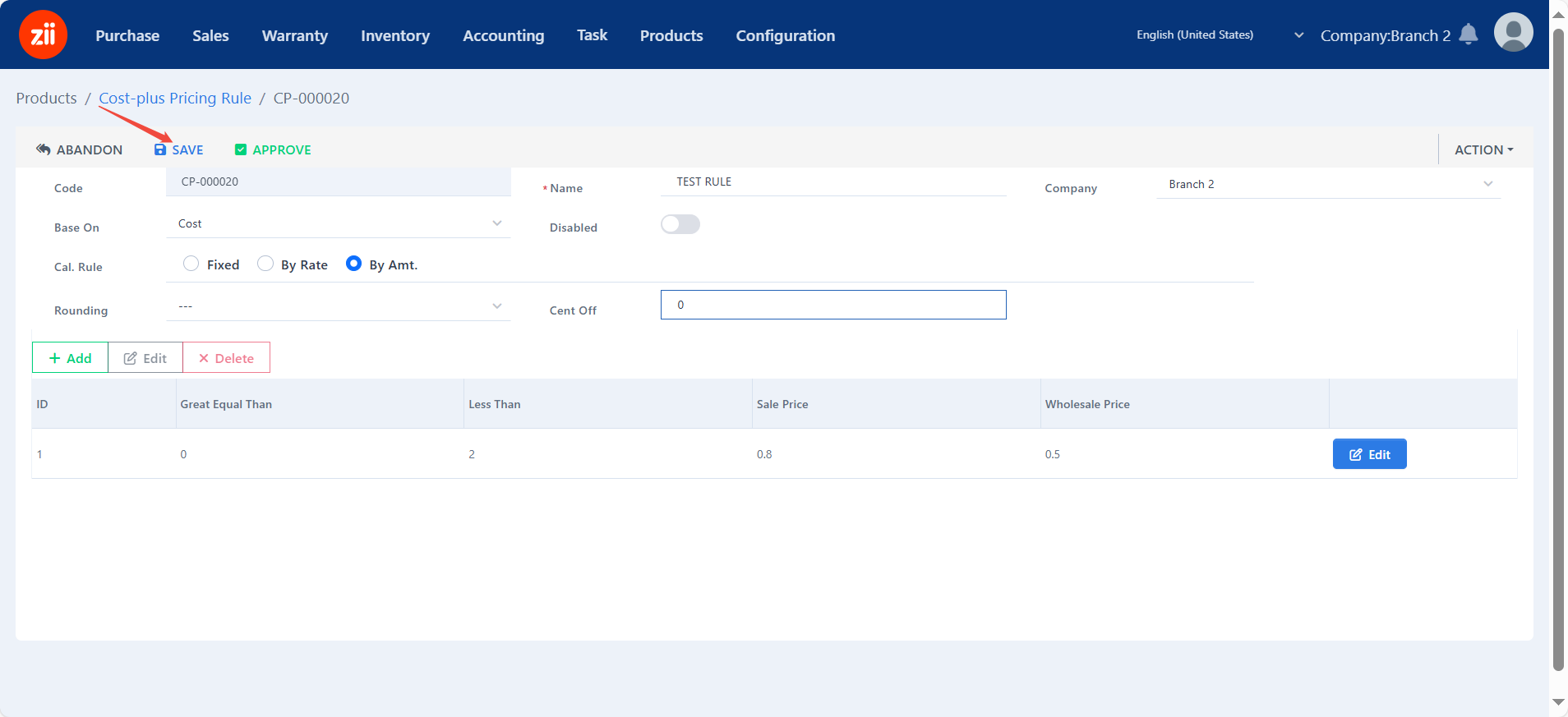The image size is (1568, 717).
Task: Click the page vertical scrollbar
Action: click(1558, 349)
